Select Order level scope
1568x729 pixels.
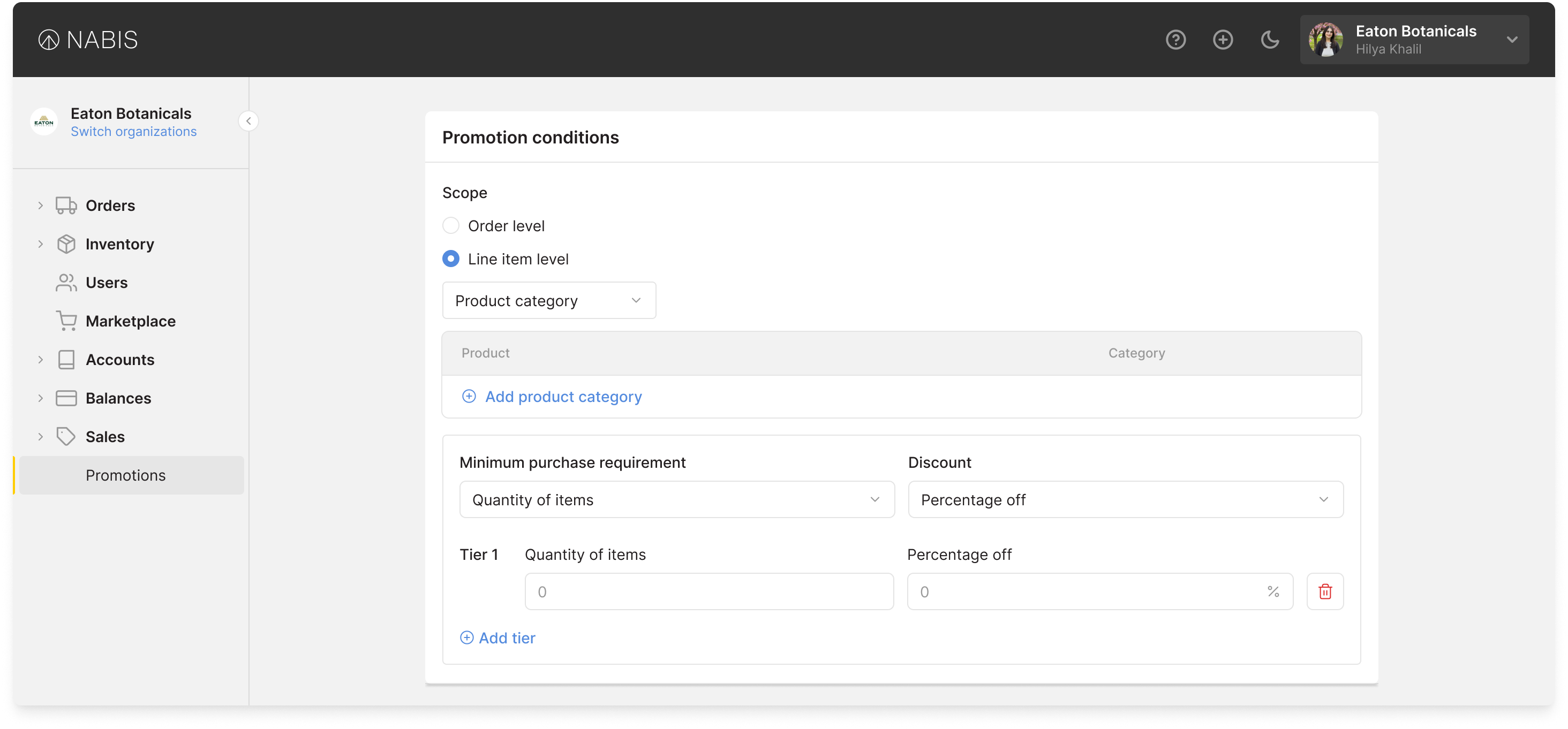tap(450, 226)
